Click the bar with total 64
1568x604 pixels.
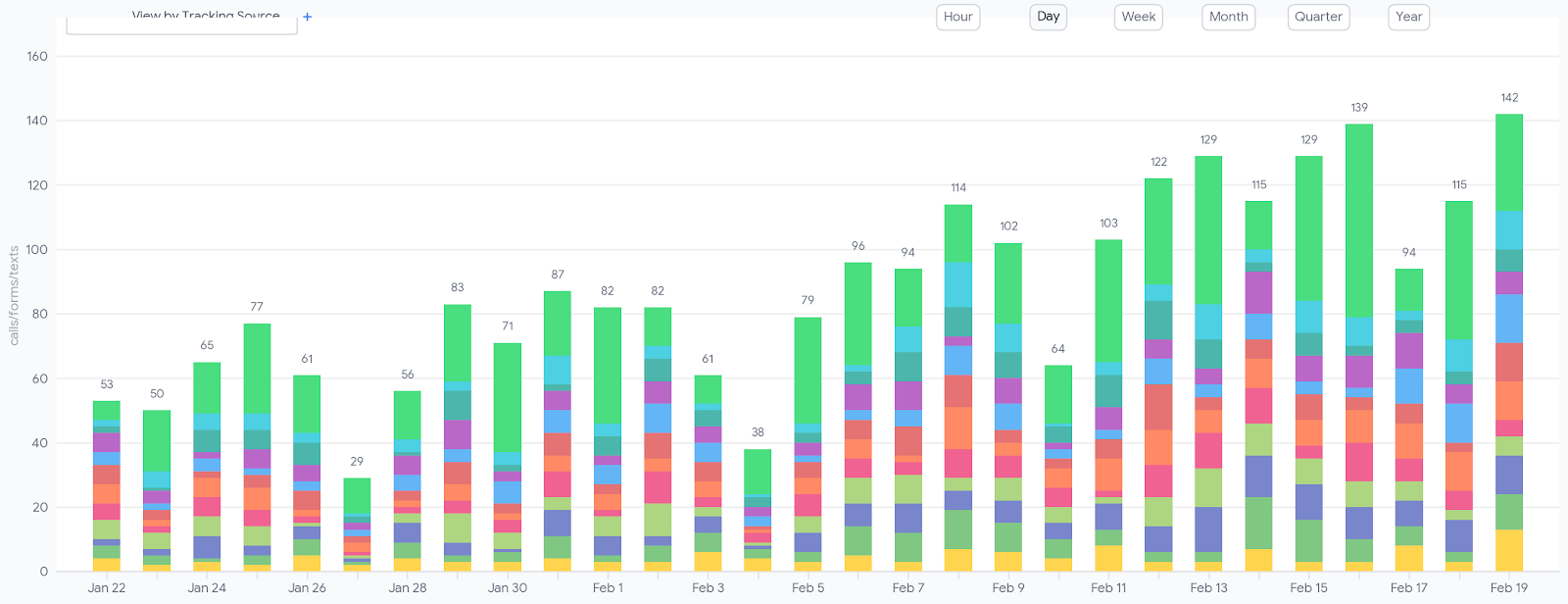tap(1058, 469)
